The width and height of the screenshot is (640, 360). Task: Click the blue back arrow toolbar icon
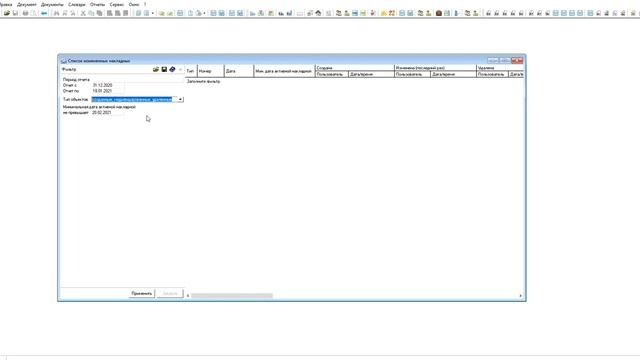pos(44,13)
